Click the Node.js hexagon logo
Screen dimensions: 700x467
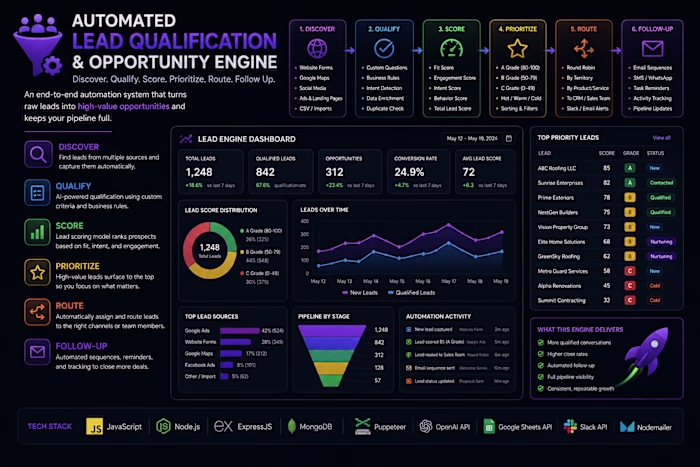tap(163, 426)
